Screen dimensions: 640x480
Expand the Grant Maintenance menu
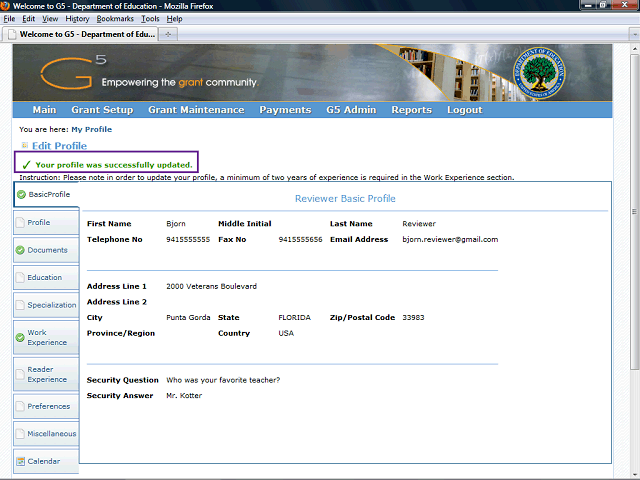pyautogui.click(x=196, y=110)
